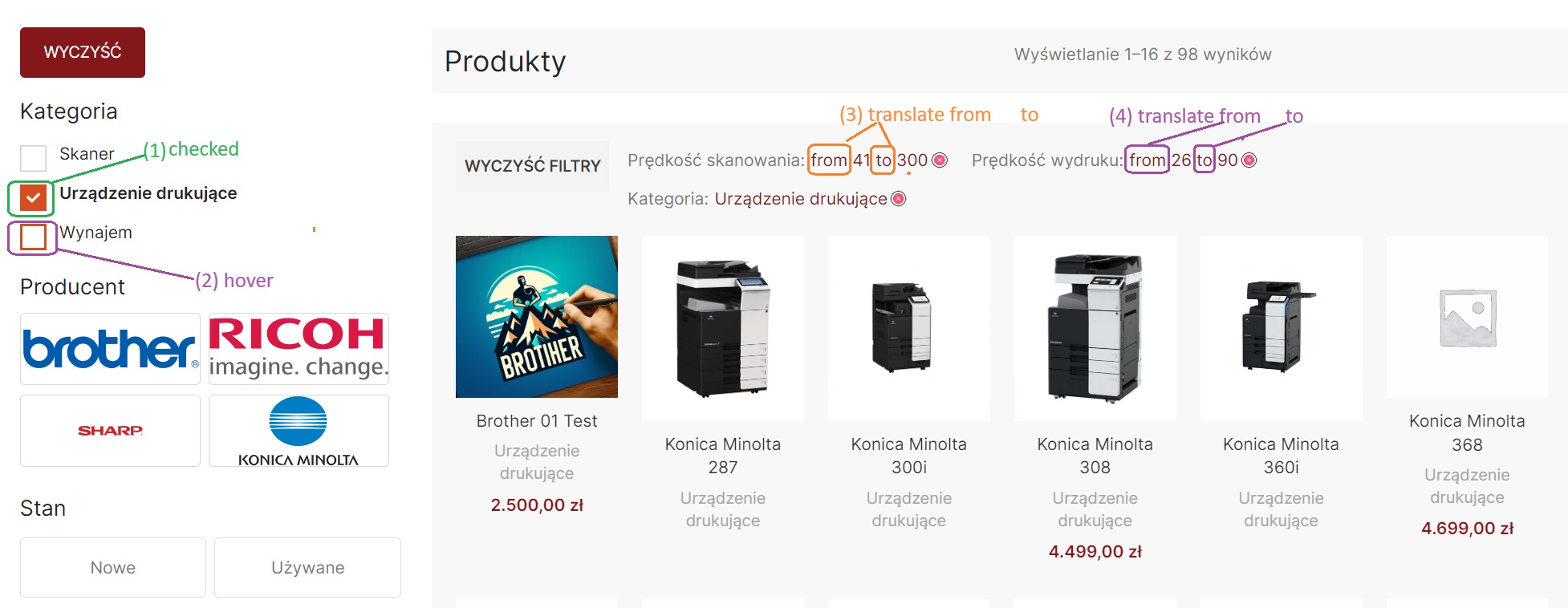Screen dimensions: 1568x608
Task: Click the WYCZYŚĆ red button
Action: pos(83,52)
